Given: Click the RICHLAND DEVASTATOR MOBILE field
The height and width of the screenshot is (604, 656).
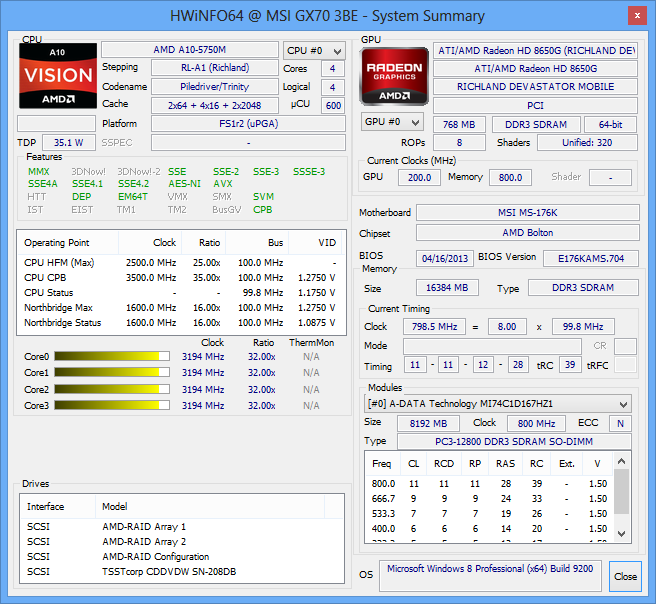Looking at the screenshot, I should click(x=535, y=87).
